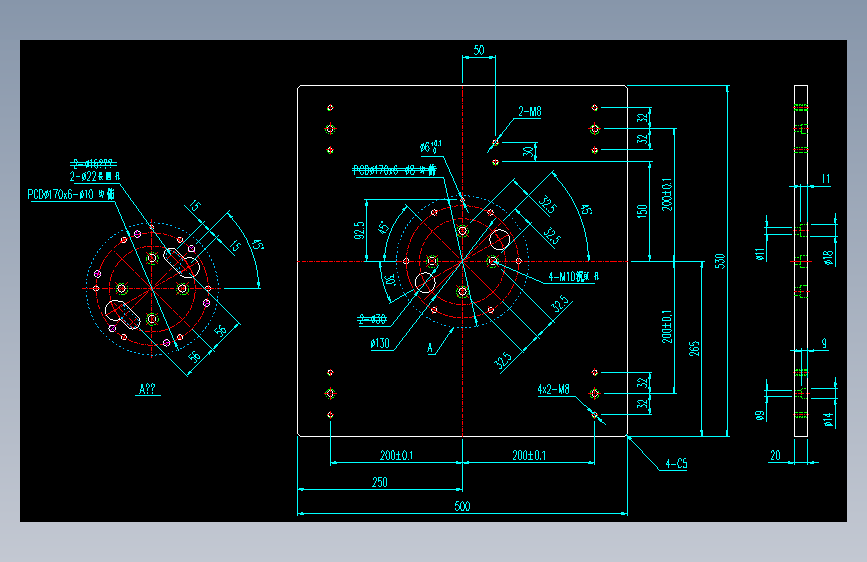Select the 20 thickness dimension in side view
Viewport: 867px width, 562px height.
775,455
